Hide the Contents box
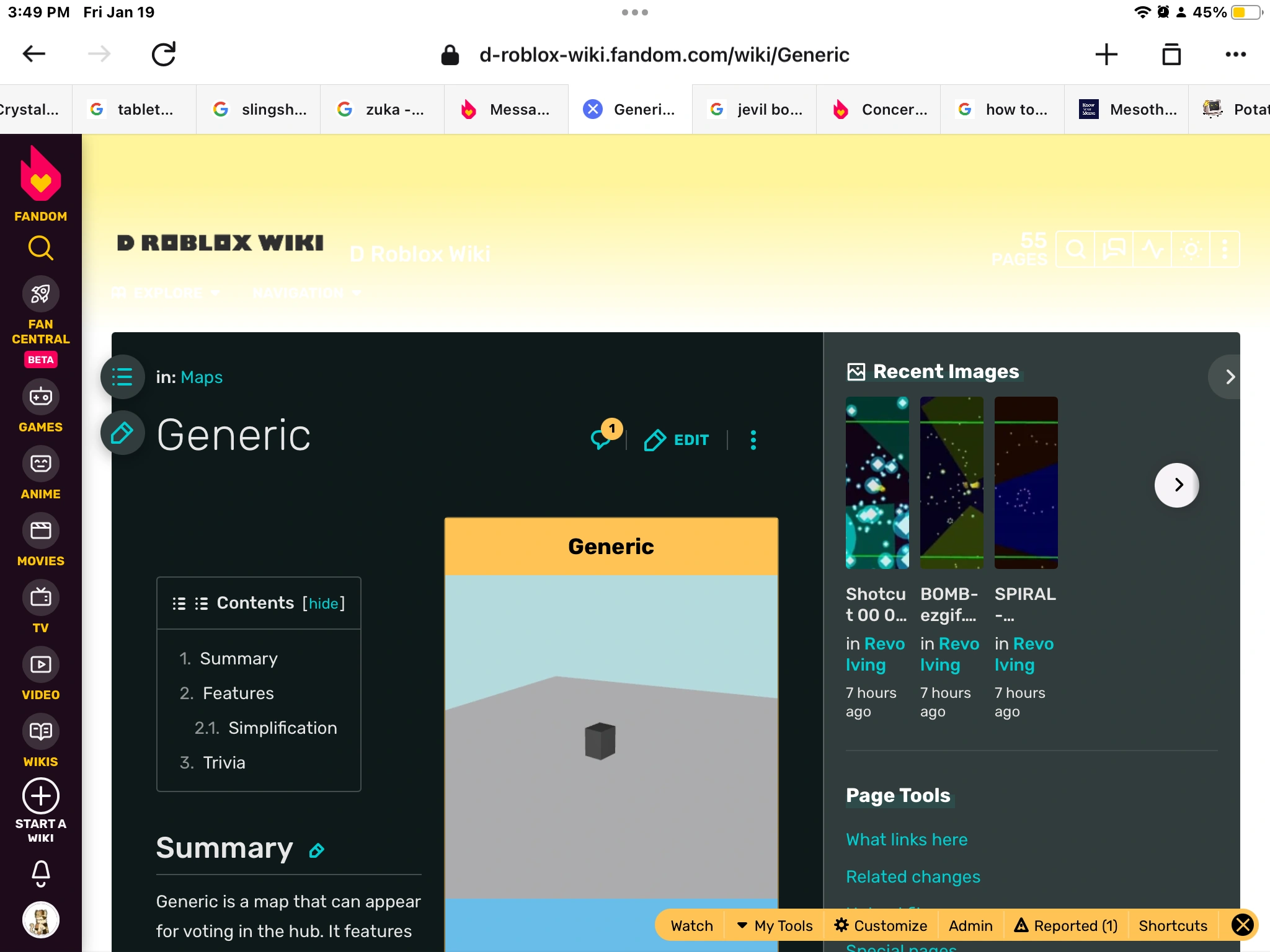 pyautogui.click(x=324, y=603)
